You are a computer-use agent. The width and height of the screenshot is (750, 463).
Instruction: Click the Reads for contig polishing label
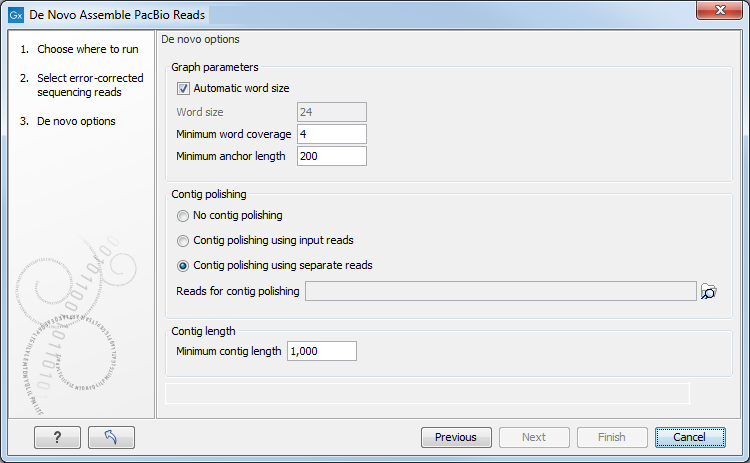click(x=238, y=291)
